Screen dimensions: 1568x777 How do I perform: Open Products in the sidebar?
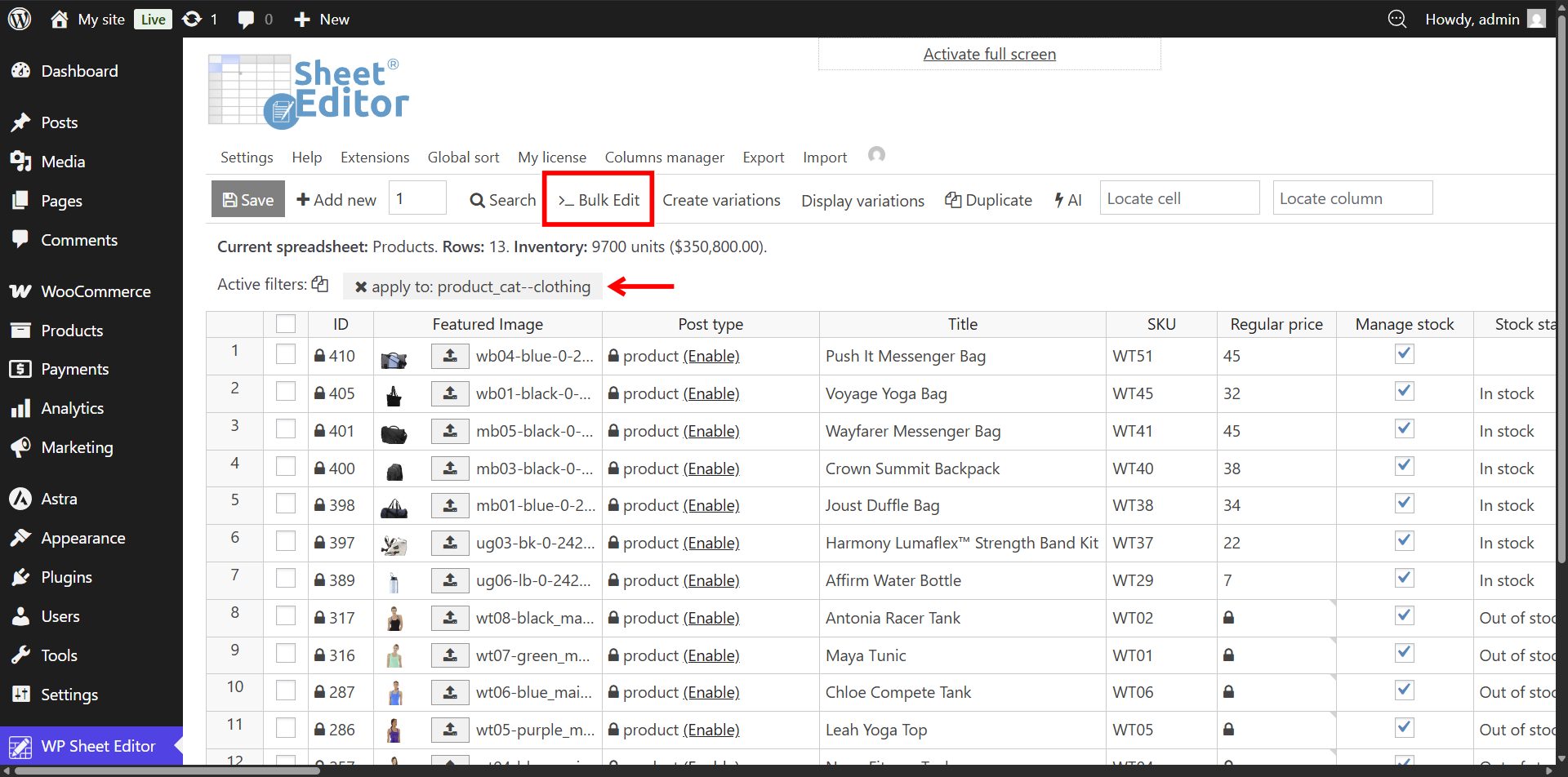pos(72,331)
